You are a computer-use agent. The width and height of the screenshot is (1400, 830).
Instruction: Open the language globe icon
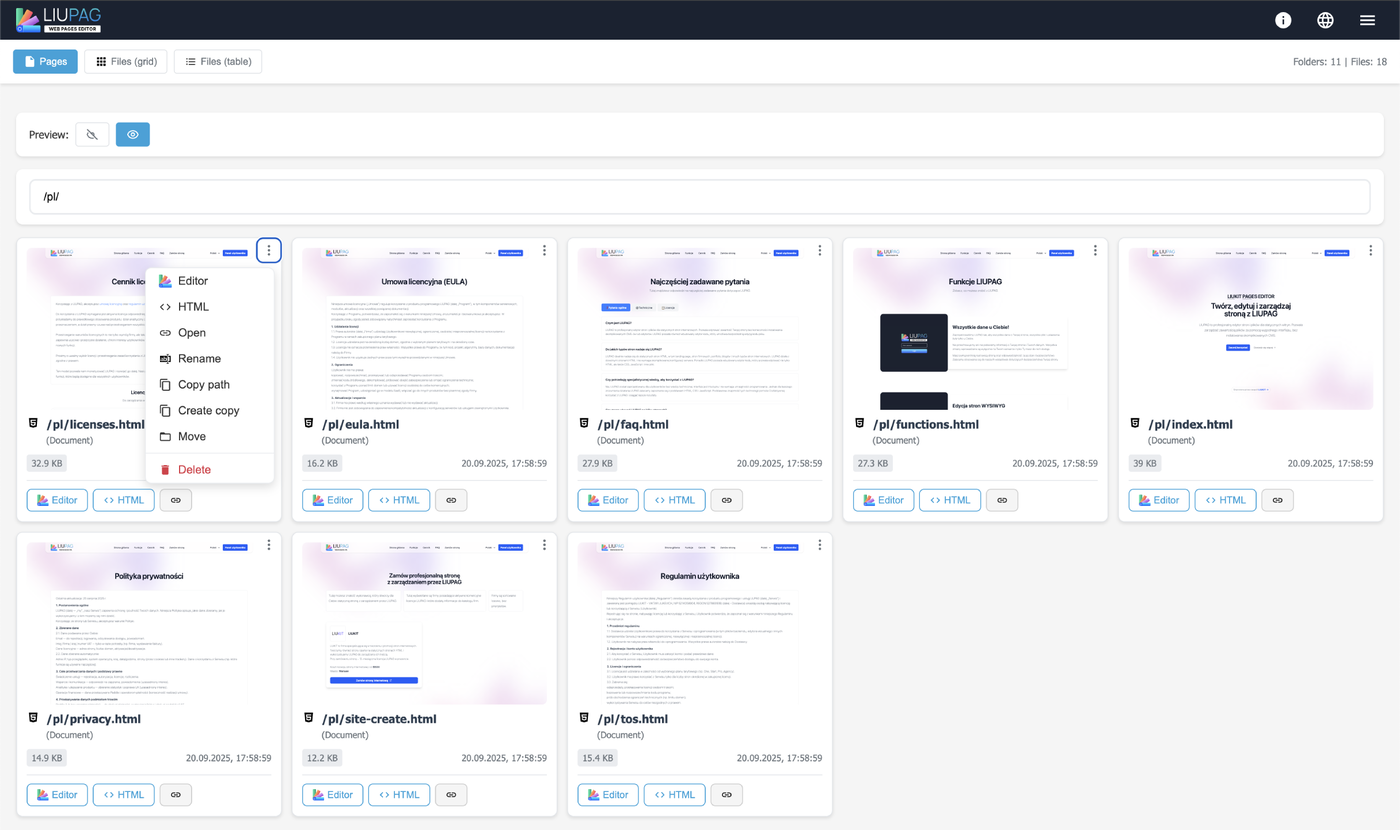point(1325,20)
